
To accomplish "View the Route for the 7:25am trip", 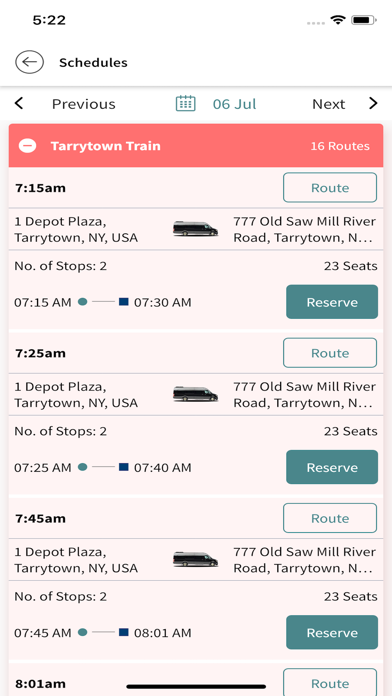I will click(x=330, y=353).
